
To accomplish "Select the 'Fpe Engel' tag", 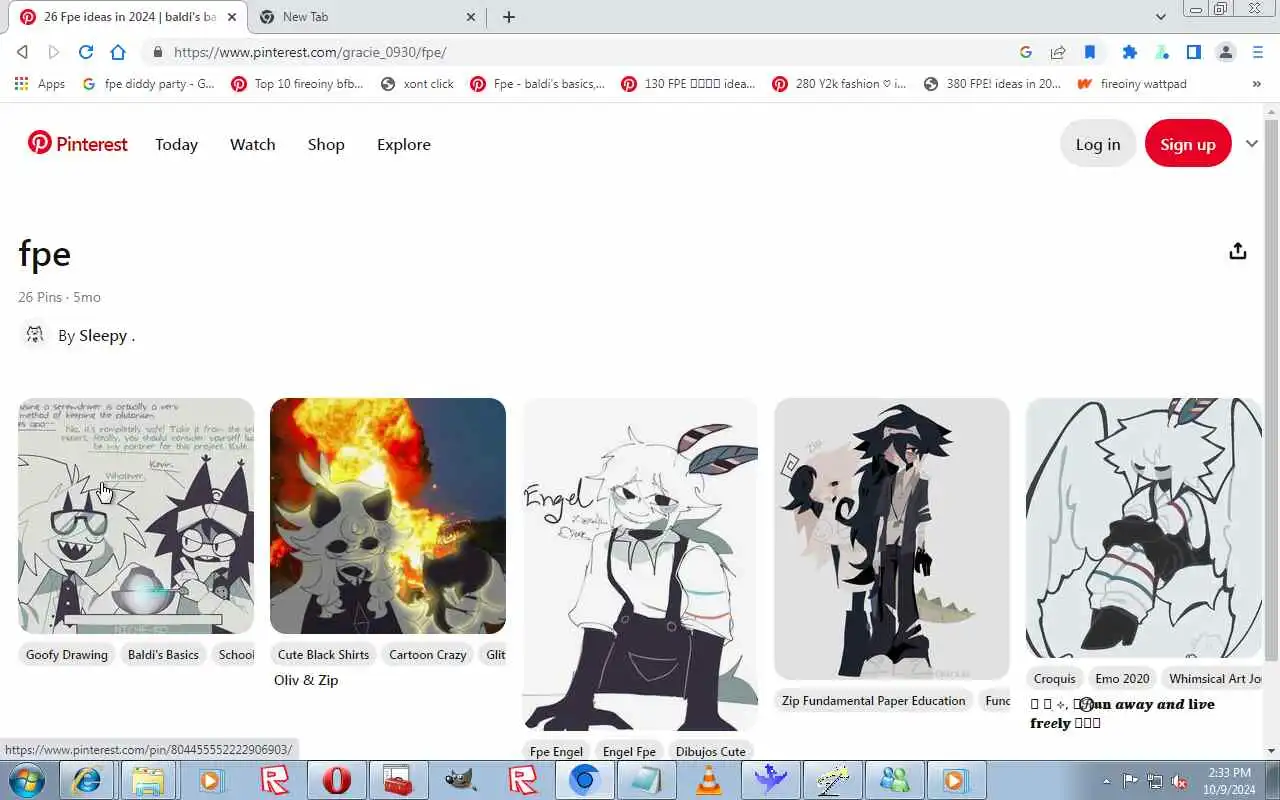I will (556, 751).
